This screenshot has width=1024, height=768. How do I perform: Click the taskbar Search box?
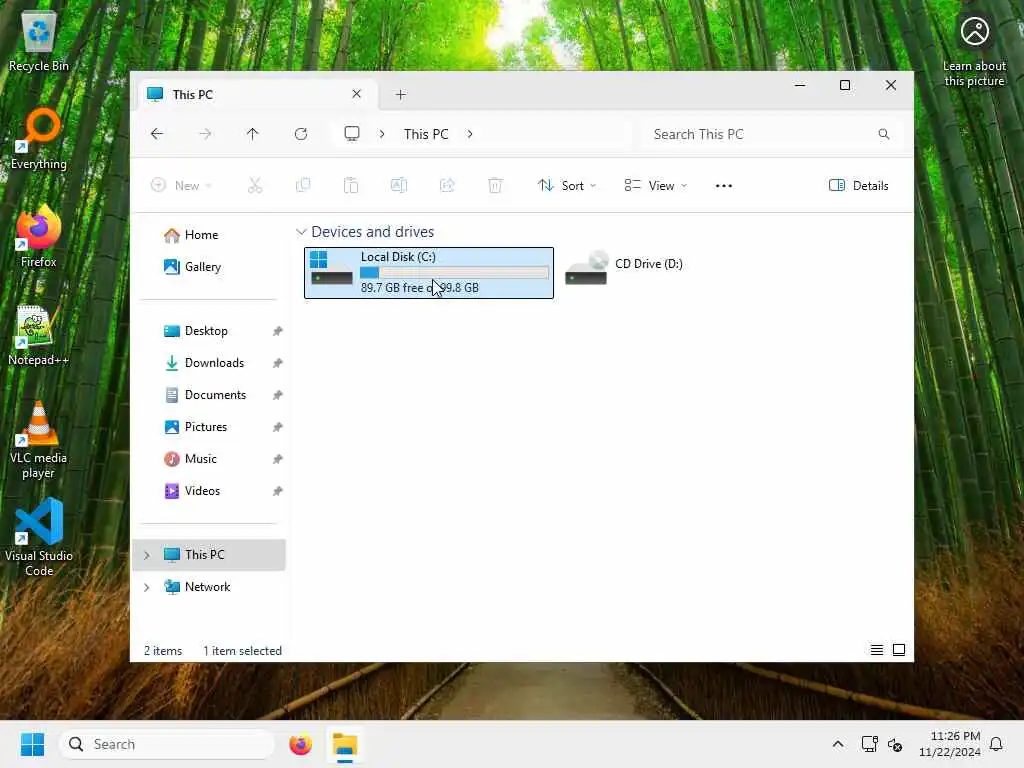pyautogui.click(x=167, y=744)
